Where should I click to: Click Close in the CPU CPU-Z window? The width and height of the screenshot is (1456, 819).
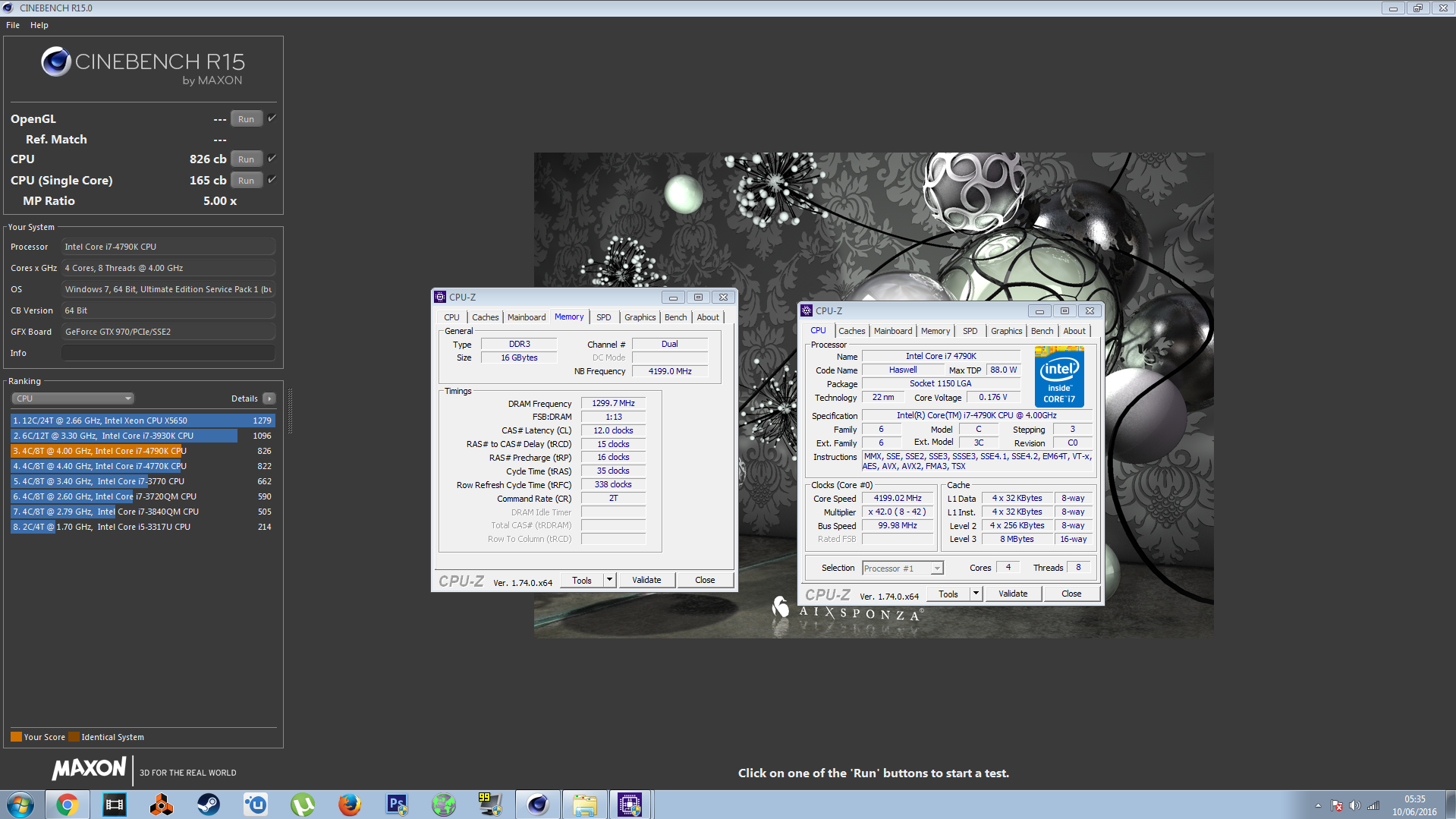coord(1071,594)
